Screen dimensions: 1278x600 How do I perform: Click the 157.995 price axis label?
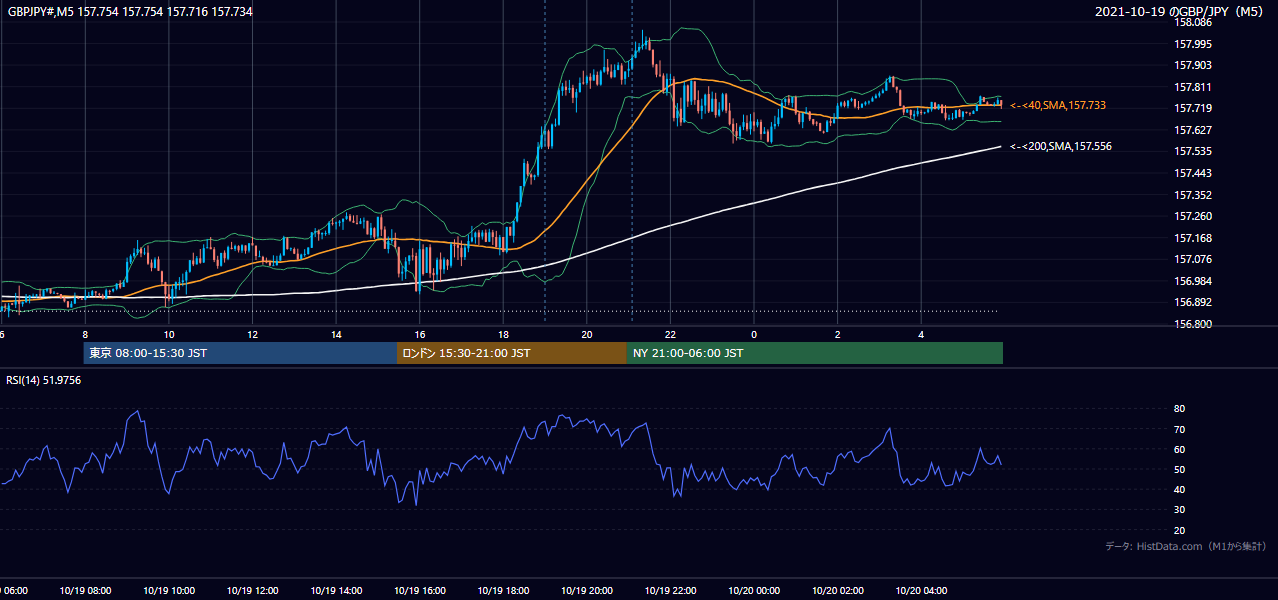(1194, 44)
